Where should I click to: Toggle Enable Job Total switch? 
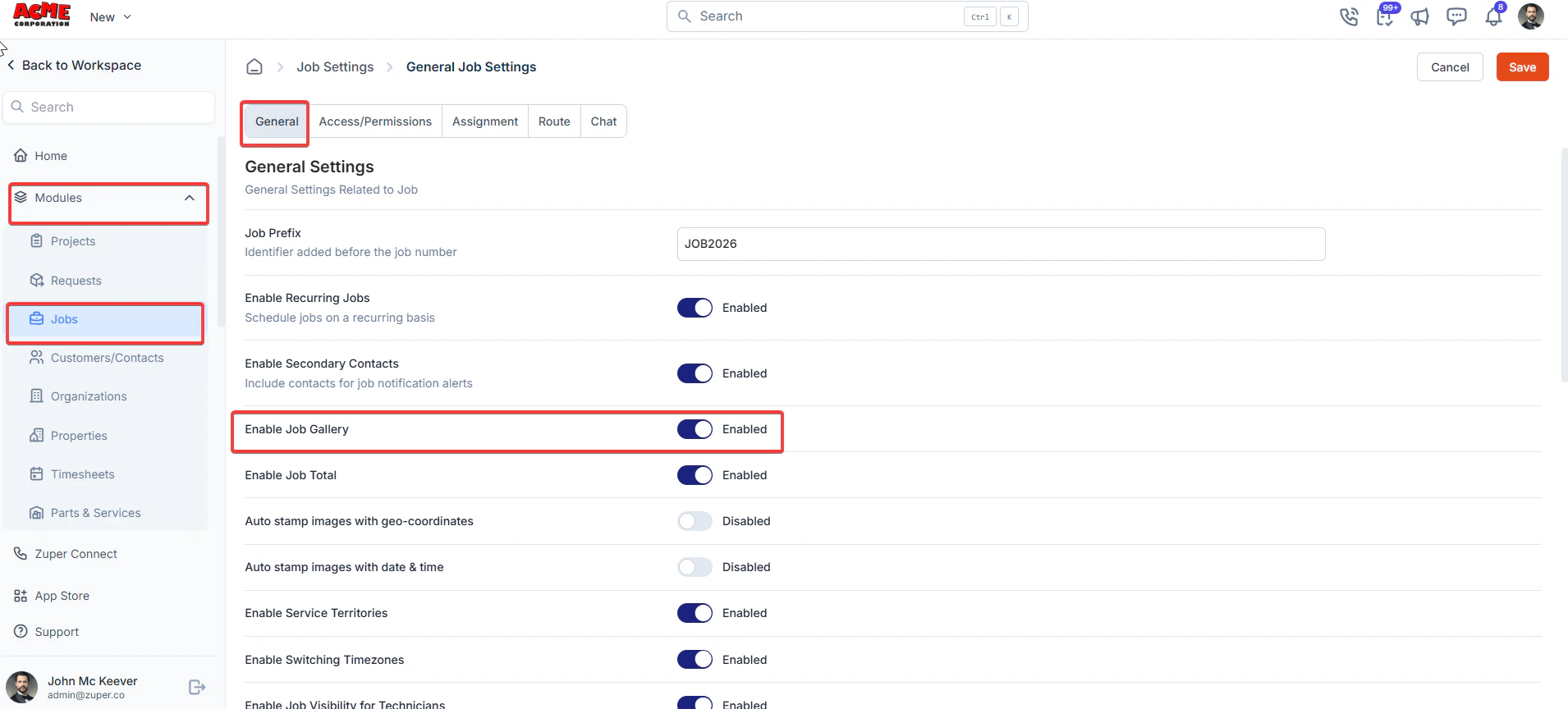(x=695, y=475)
